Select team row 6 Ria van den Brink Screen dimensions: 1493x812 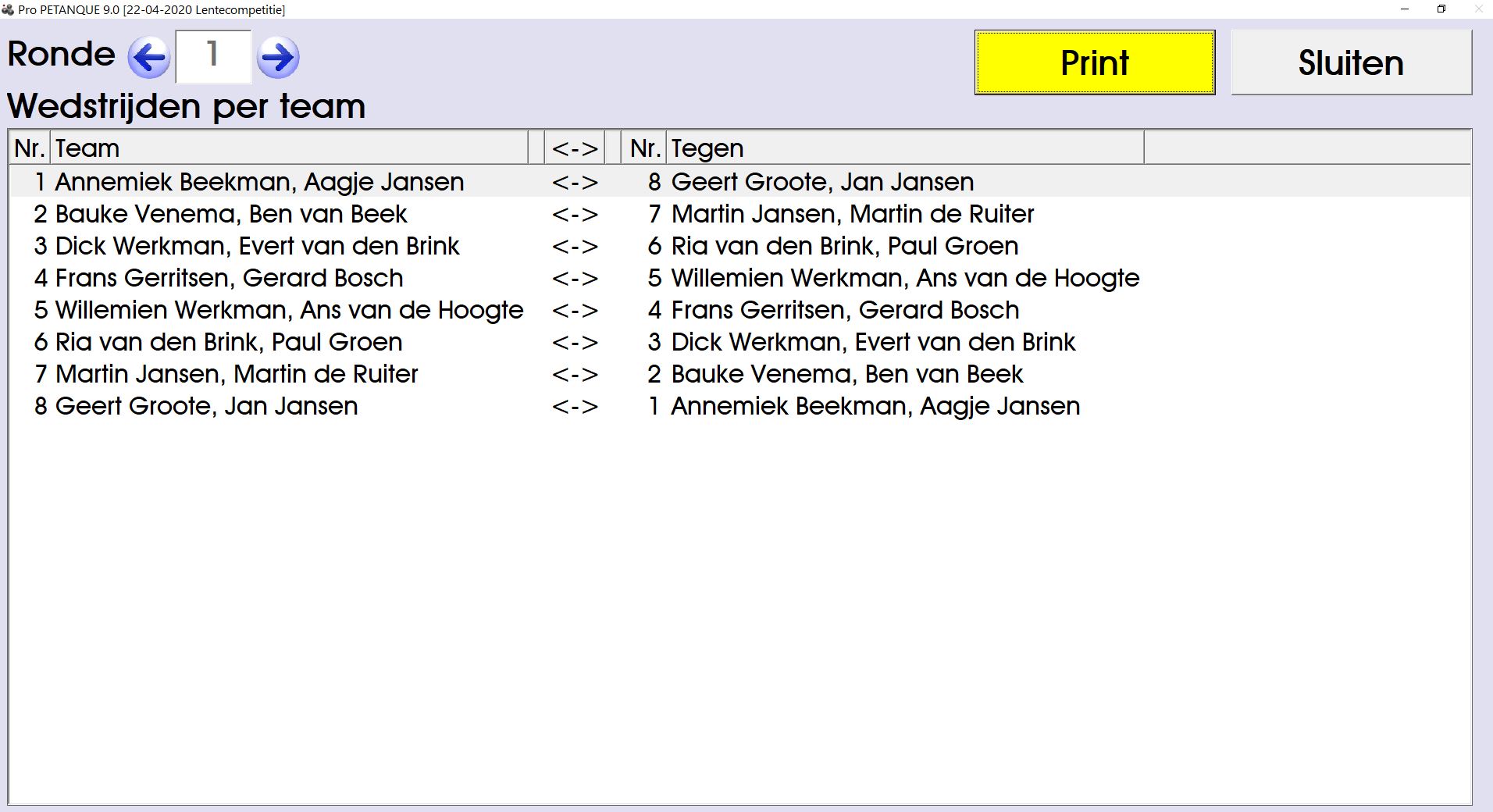click(229, 342)
